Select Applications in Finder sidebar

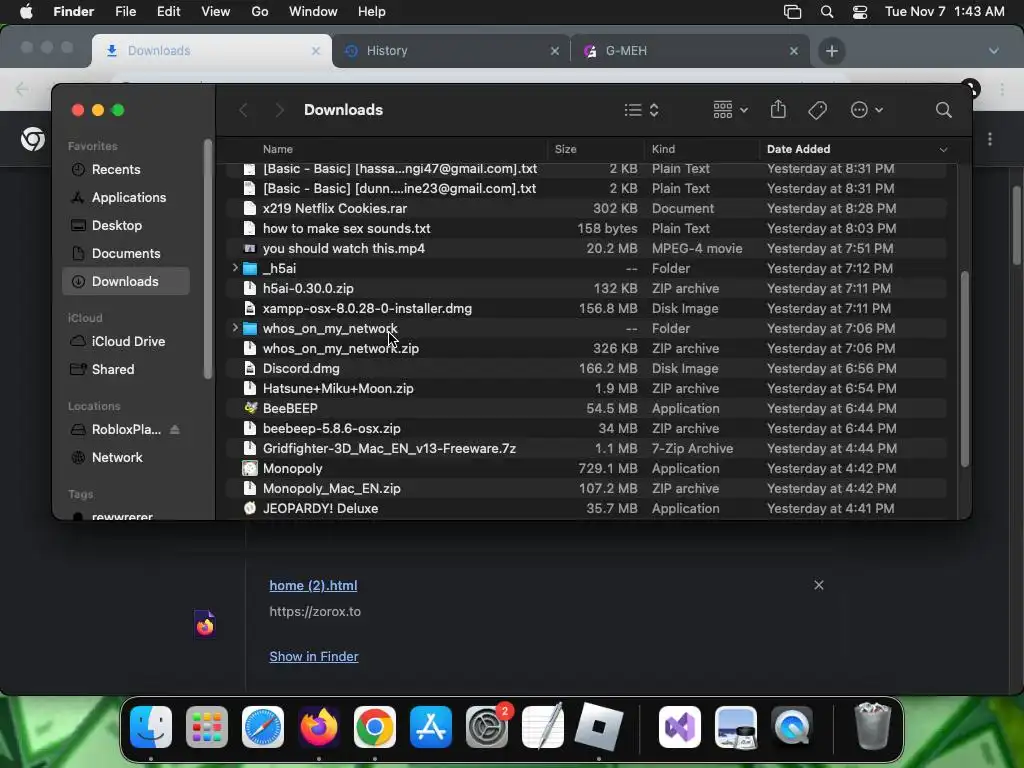[x=127, y=197]
